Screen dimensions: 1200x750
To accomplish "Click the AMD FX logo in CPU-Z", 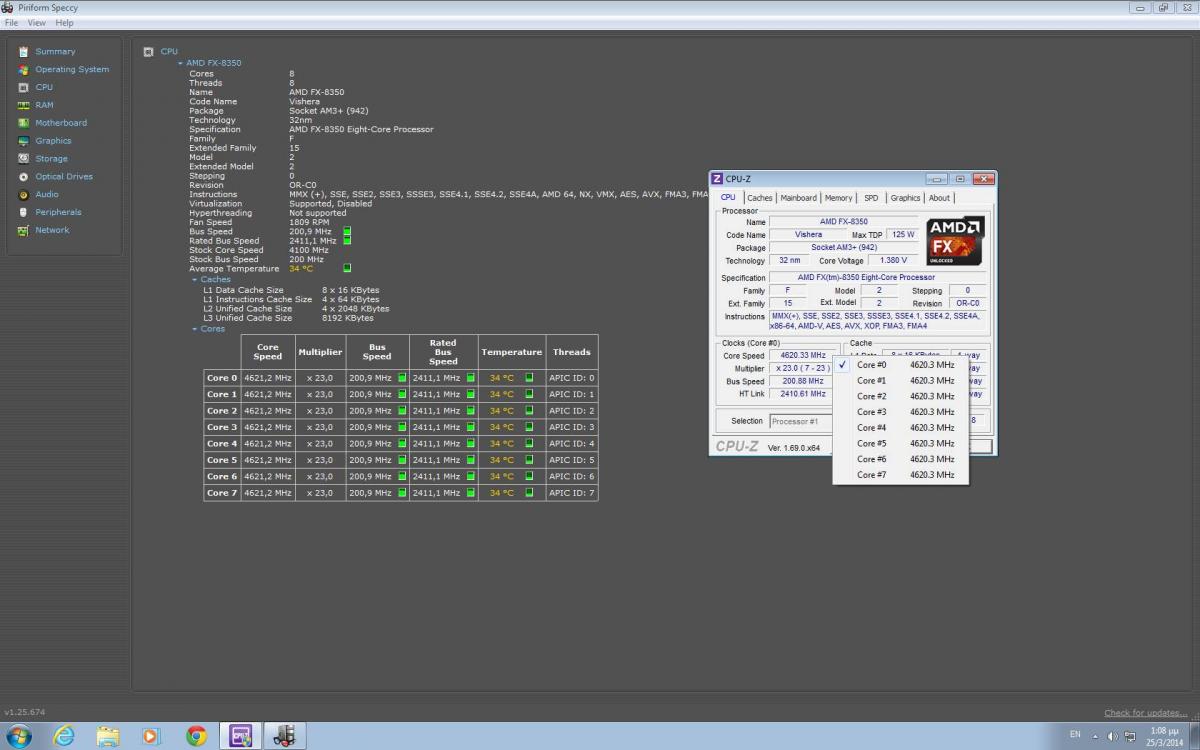I will [x=956, y=240].
